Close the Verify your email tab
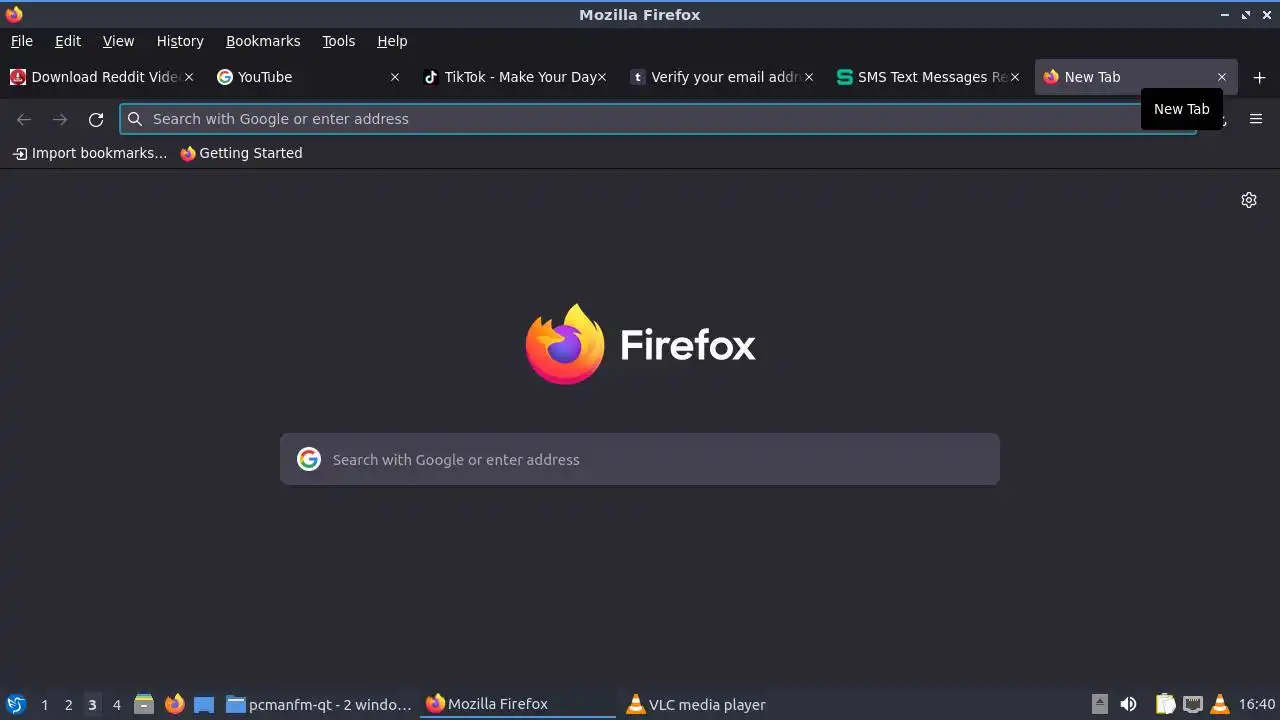This screenshot has height=720, width=1280. coord(809,77)
